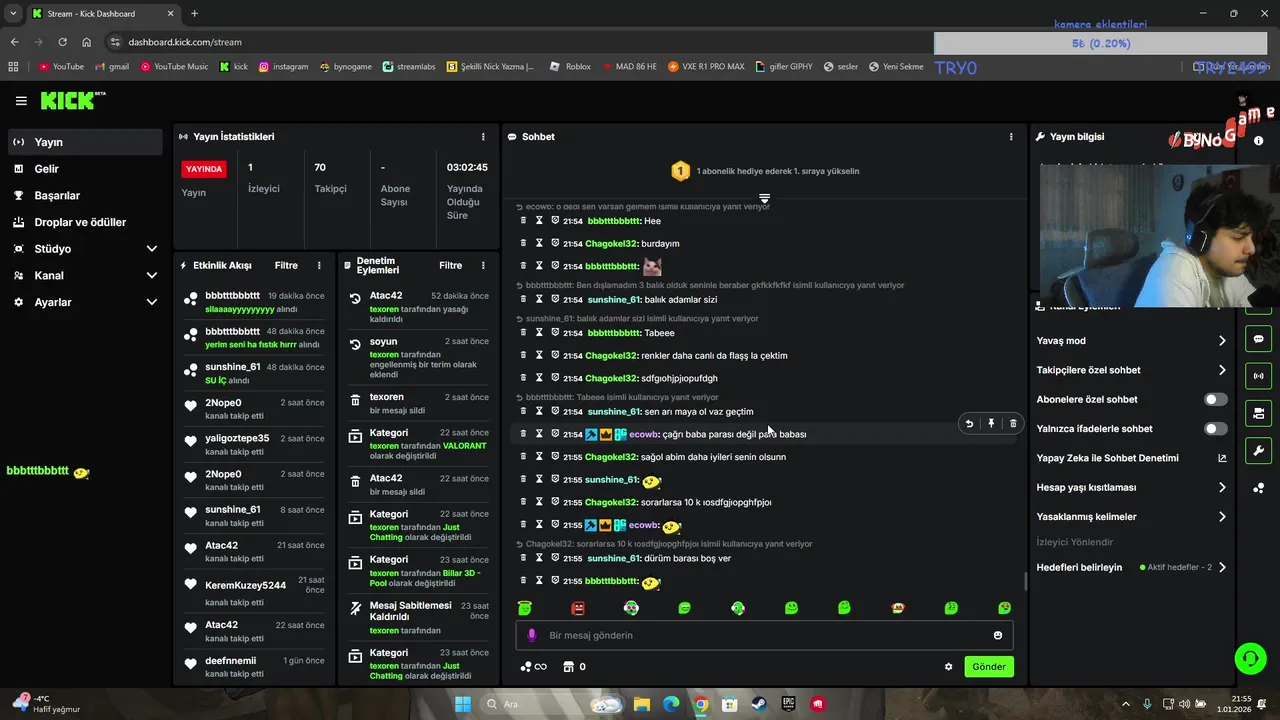This screenshot has height=720, width=1280.
Task: Delete Chagokel32's burdayım message with trash icon
Action: [523, 243]
